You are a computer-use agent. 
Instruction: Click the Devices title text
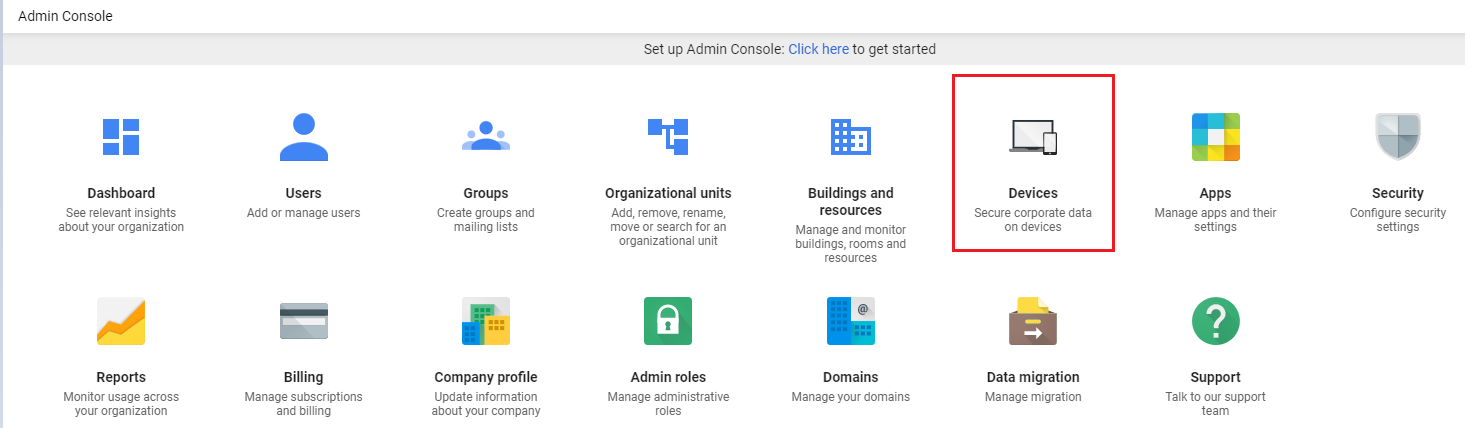(x=1033, y=193)
